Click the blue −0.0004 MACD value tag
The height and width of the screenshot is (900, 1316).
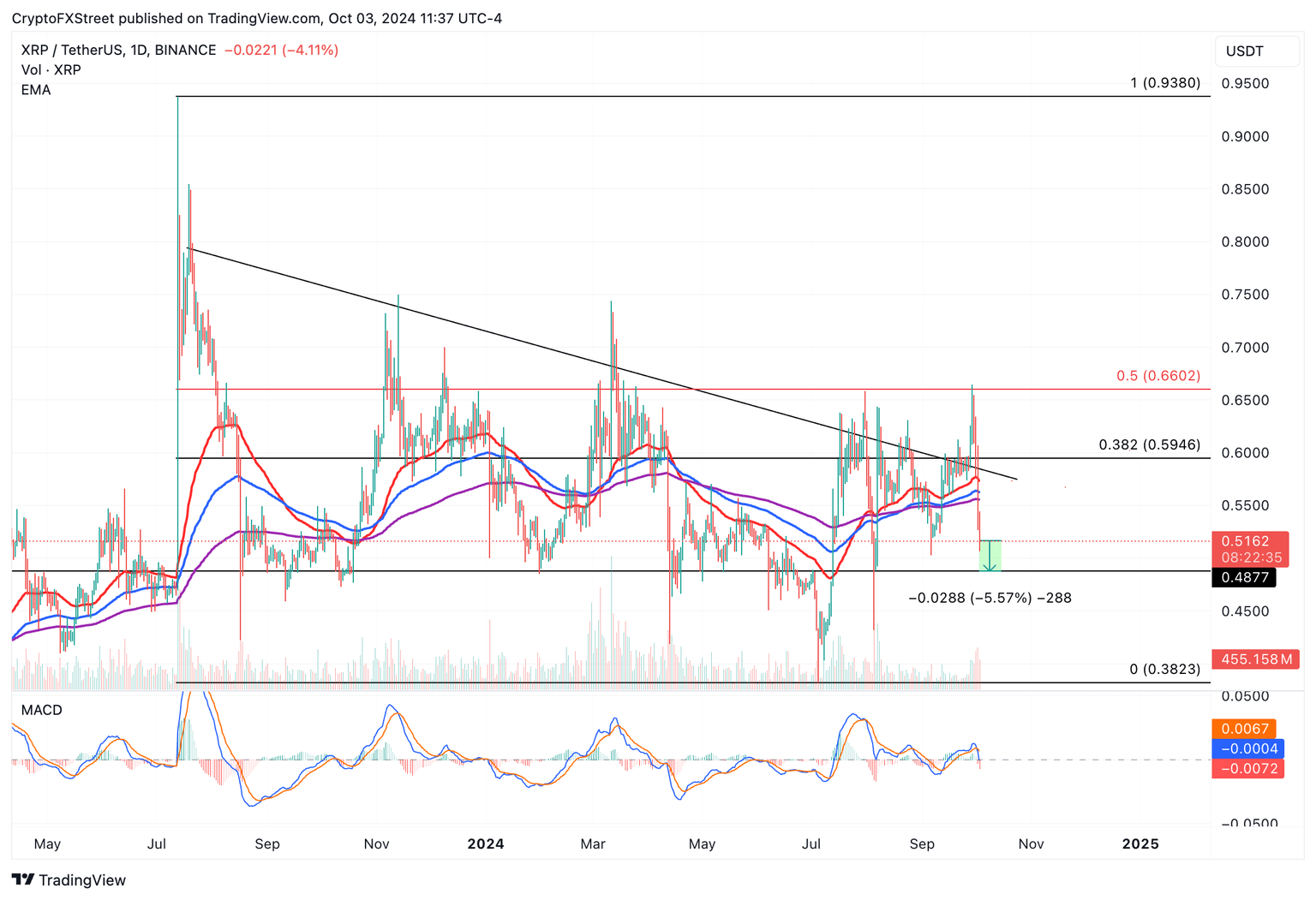[1247, 748]
